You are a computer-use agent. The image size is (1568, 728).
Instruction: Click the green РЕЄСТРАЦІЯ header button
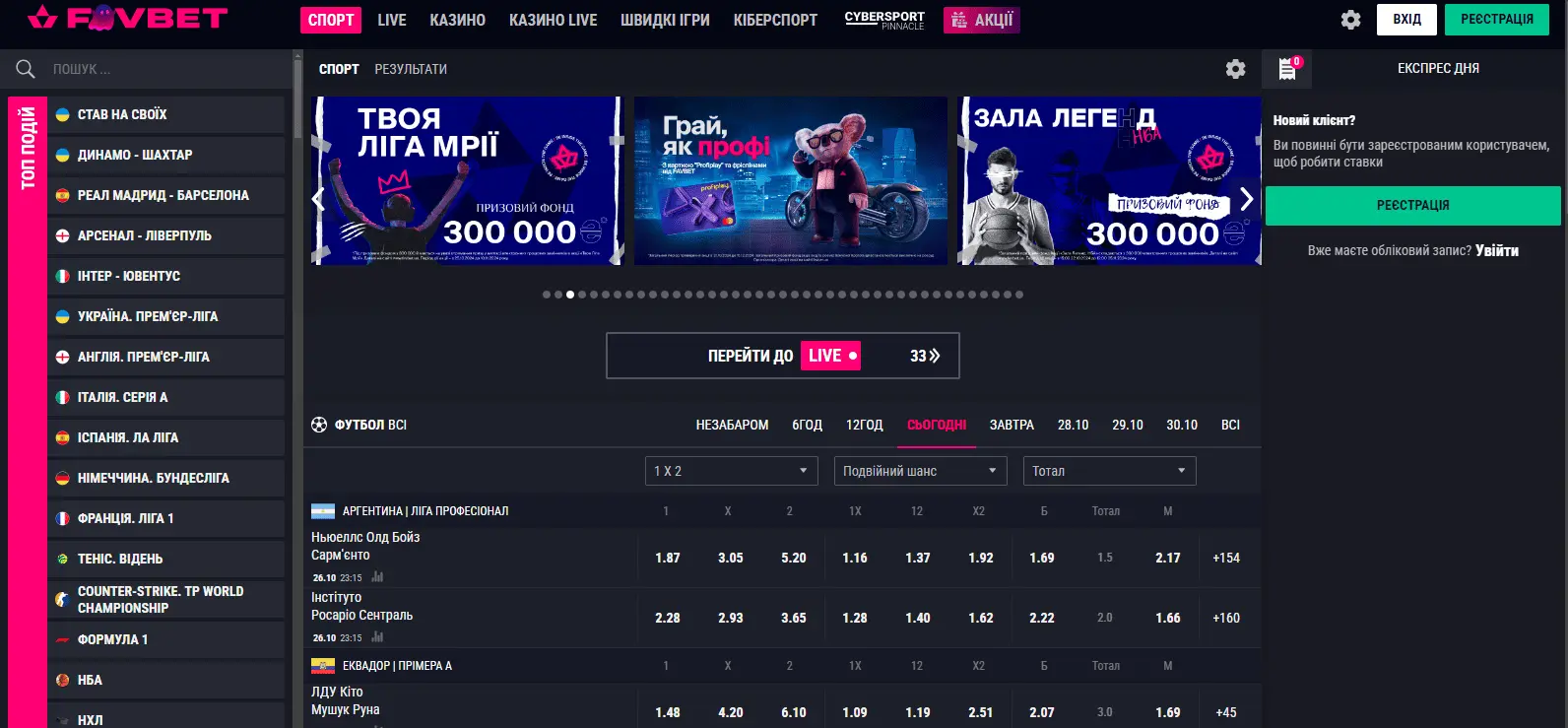pyautogui.click(x=1497, y=20)
